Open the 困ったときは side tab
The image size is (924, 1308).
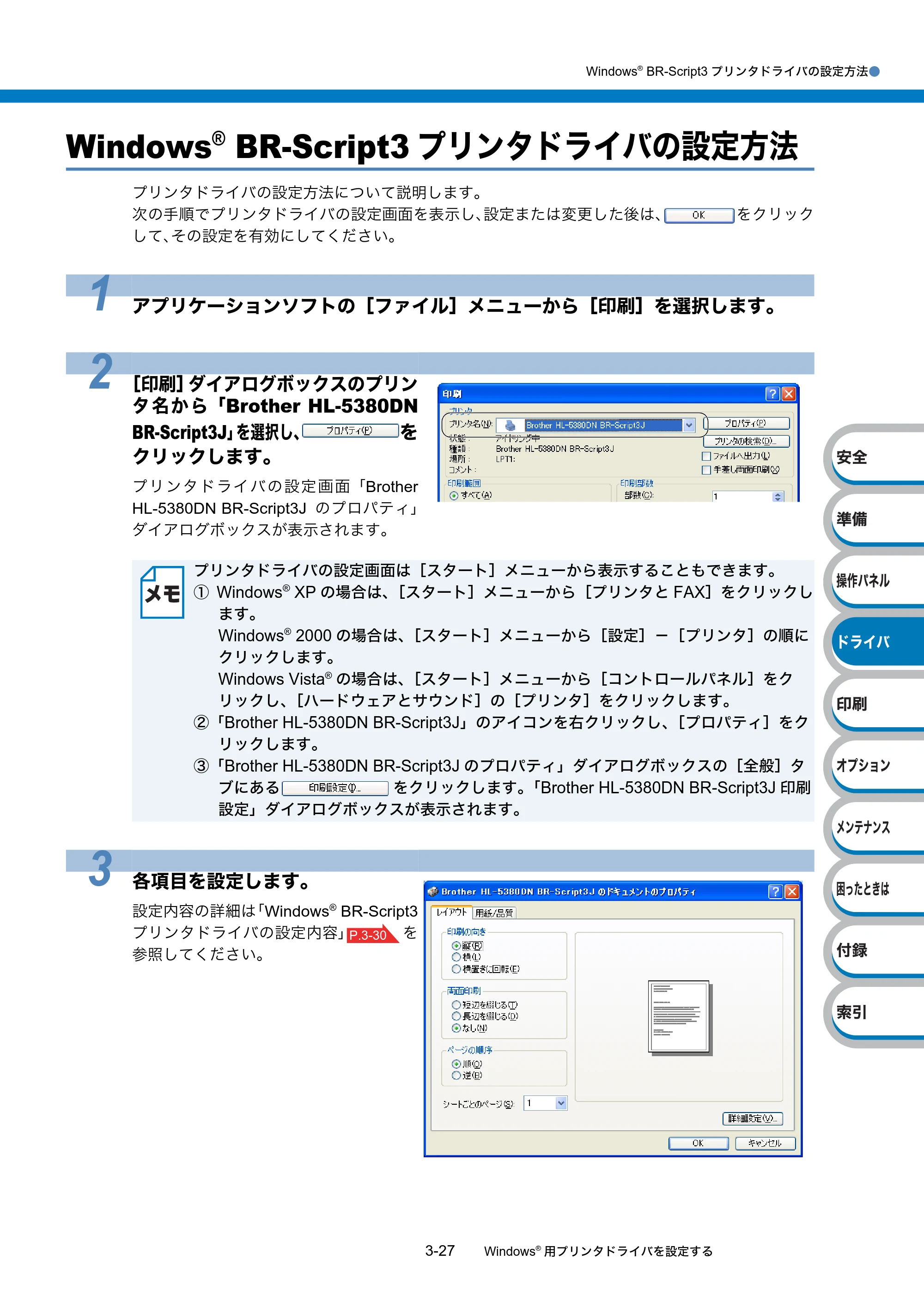(x=877, y=889)
